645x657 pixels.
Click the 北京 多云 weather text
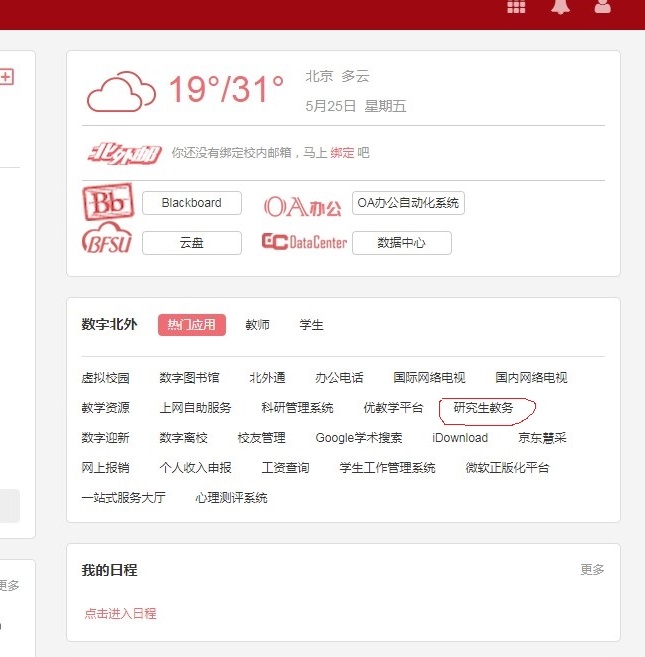click(x=337, y=76)
